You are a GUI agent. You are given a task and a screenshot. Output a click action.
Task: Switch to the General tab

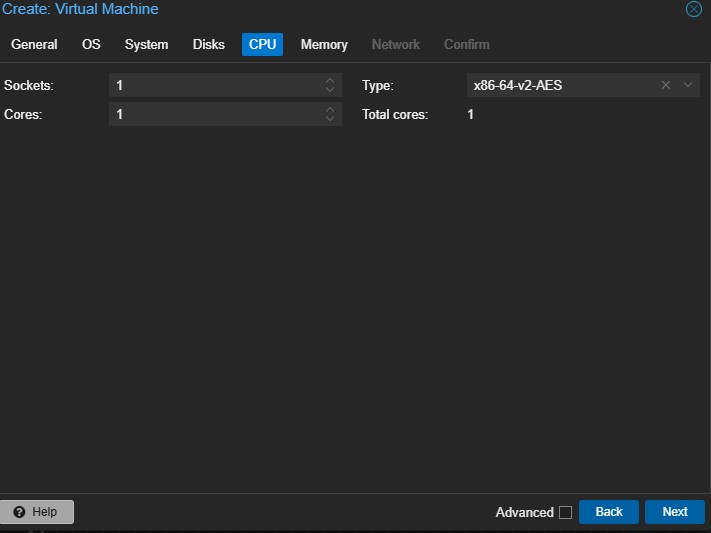tap(34, 44)
